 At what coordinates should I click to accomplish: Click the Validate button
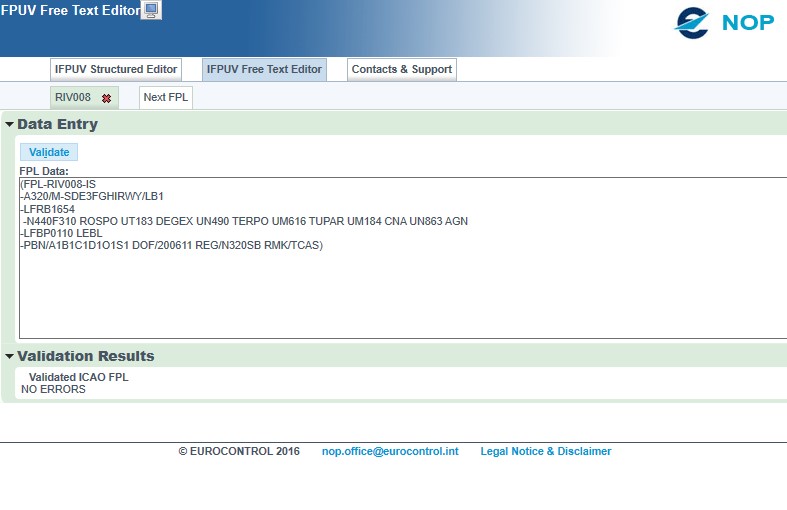tap(49, 152)
